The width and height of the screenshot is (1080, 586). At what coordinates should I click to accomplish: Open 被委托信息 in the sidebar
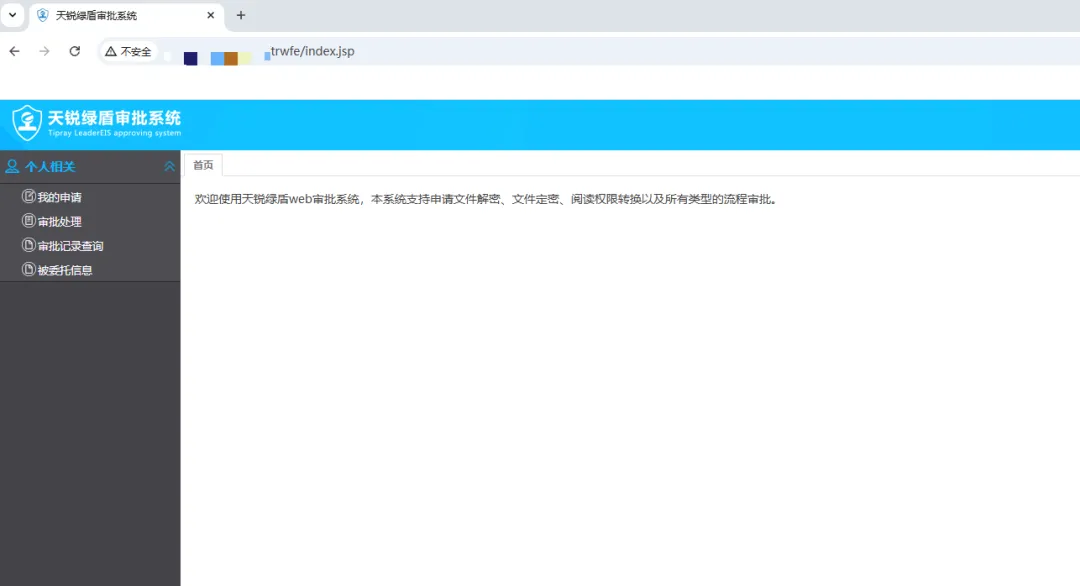[x=65, y=270]
